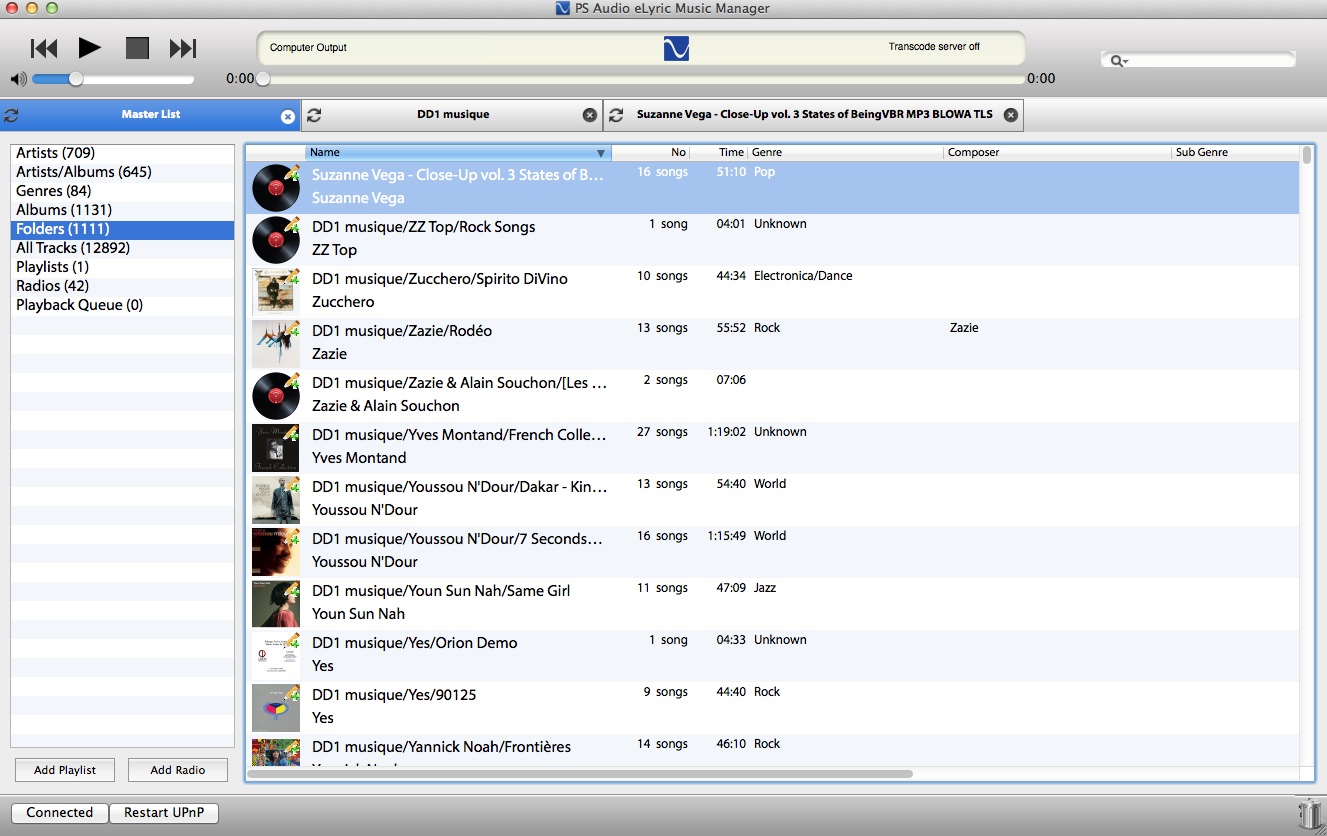
Task: Click the PS Audio logo in display
Action: point(677,47)
